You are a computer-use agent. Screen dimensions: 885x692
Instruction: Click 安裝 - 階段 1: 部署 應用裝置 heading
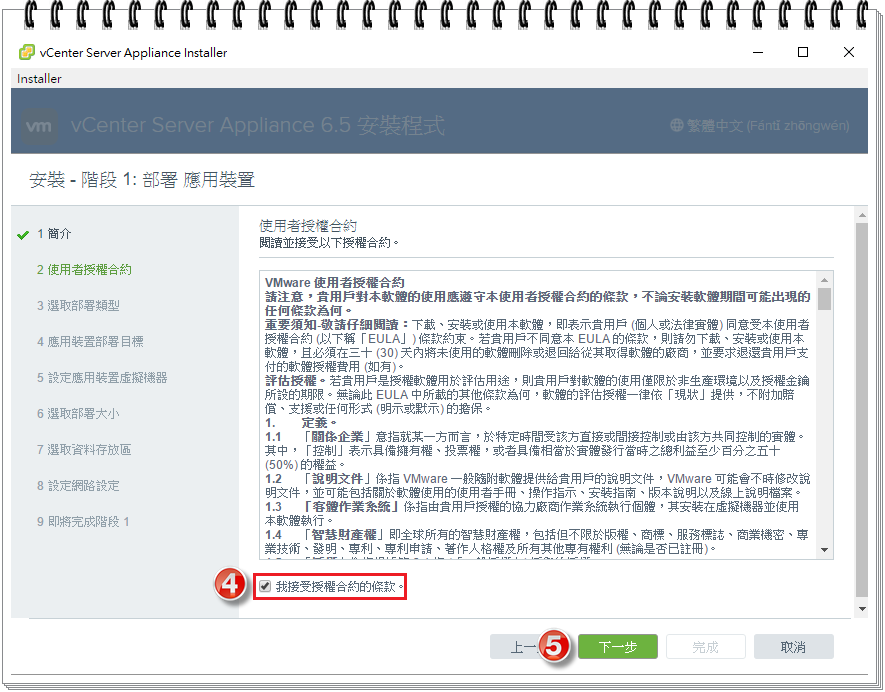(142, 180)
